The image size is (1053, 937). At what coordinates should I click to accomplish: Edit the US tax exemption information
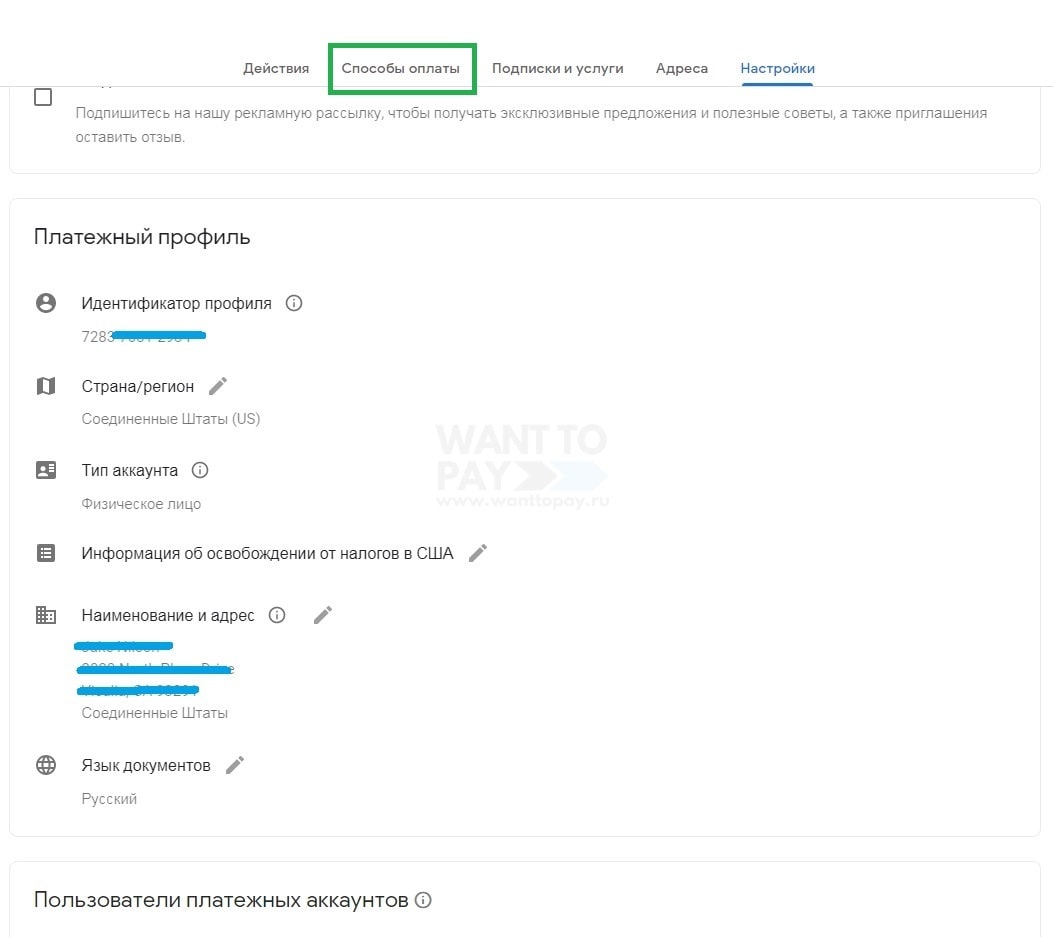[478, 553]
